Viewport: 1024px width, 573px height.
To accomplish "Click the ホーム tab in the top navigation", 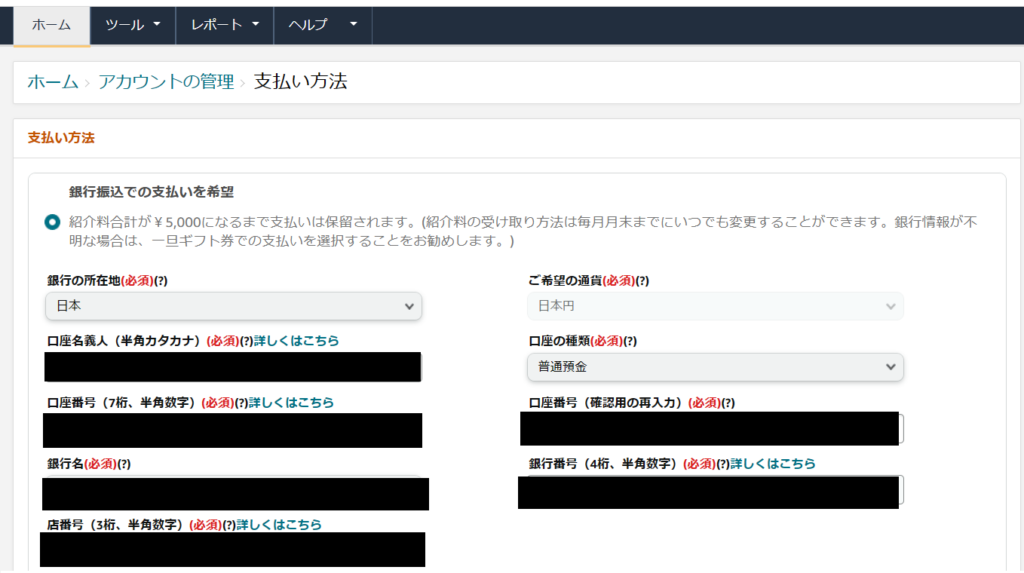I will pyautogui.click(x=51, y=25).
